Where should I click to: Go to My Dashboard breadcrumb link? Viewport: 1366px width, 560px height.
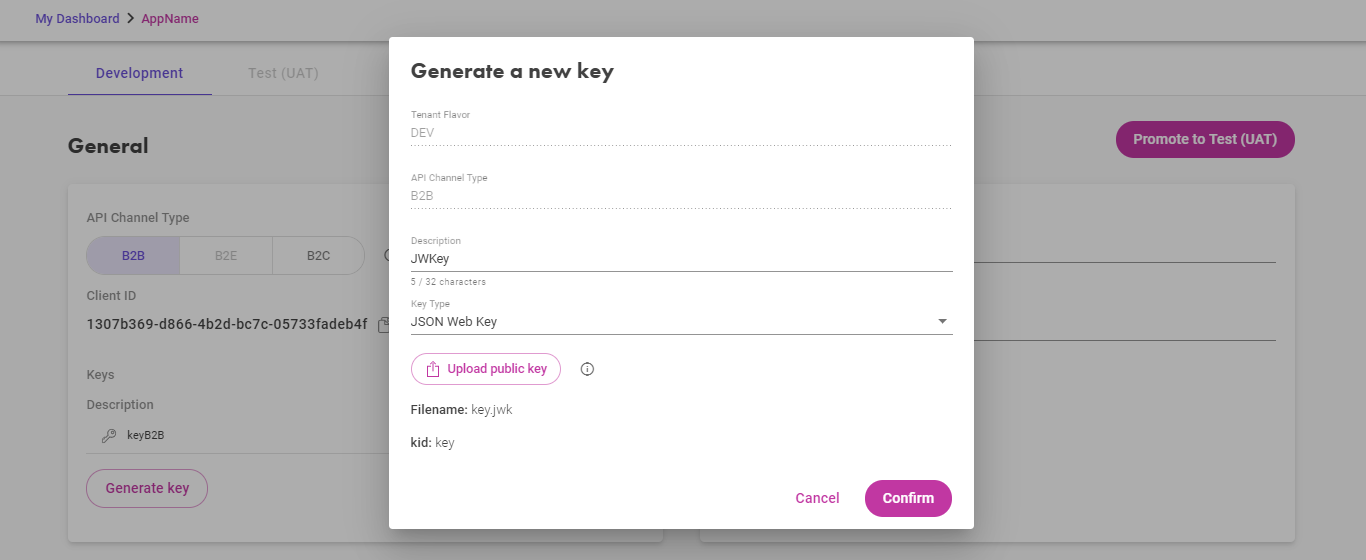tap(77, 19)
